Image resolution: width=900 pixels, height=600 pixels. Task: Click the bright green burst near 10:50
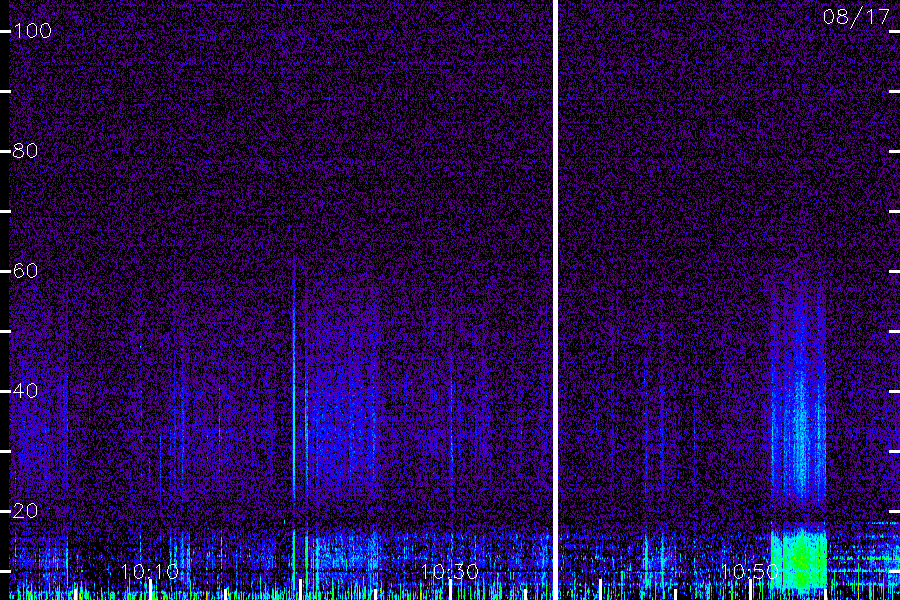798,559
